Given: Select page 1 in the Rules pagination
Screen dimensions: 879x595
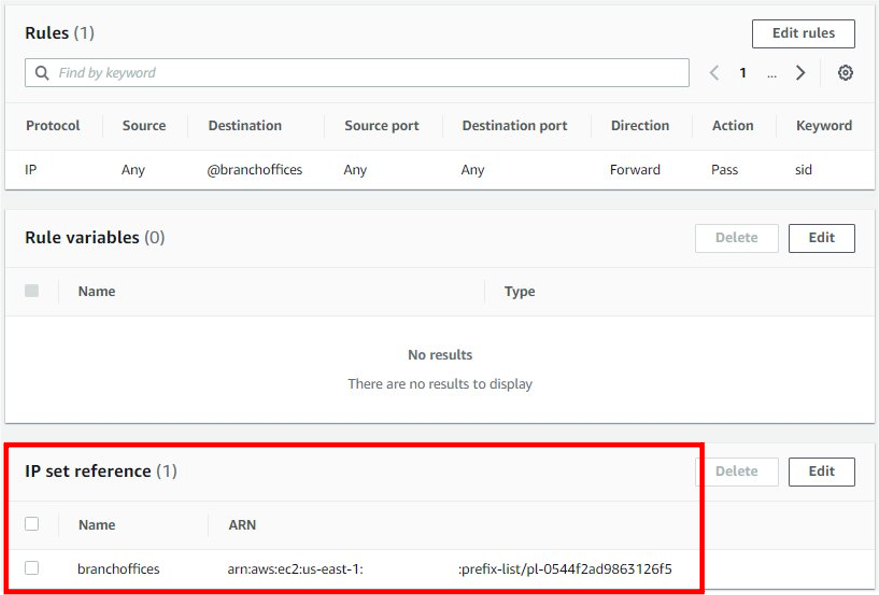Looking at the screenshot, I should (745, 72).
